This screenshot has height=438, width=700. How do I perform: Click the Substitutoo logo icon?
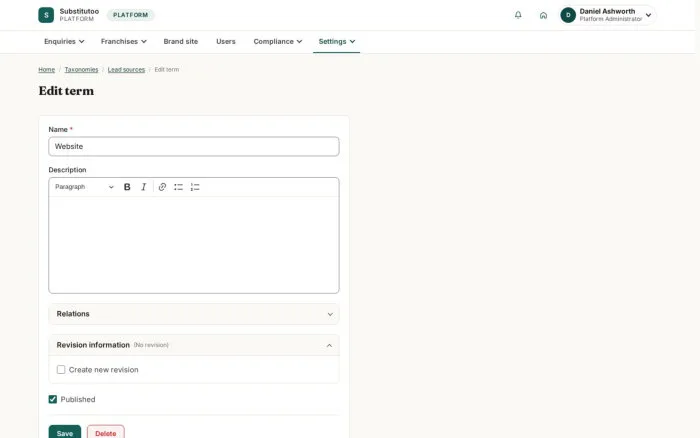[x=46, y=15]
